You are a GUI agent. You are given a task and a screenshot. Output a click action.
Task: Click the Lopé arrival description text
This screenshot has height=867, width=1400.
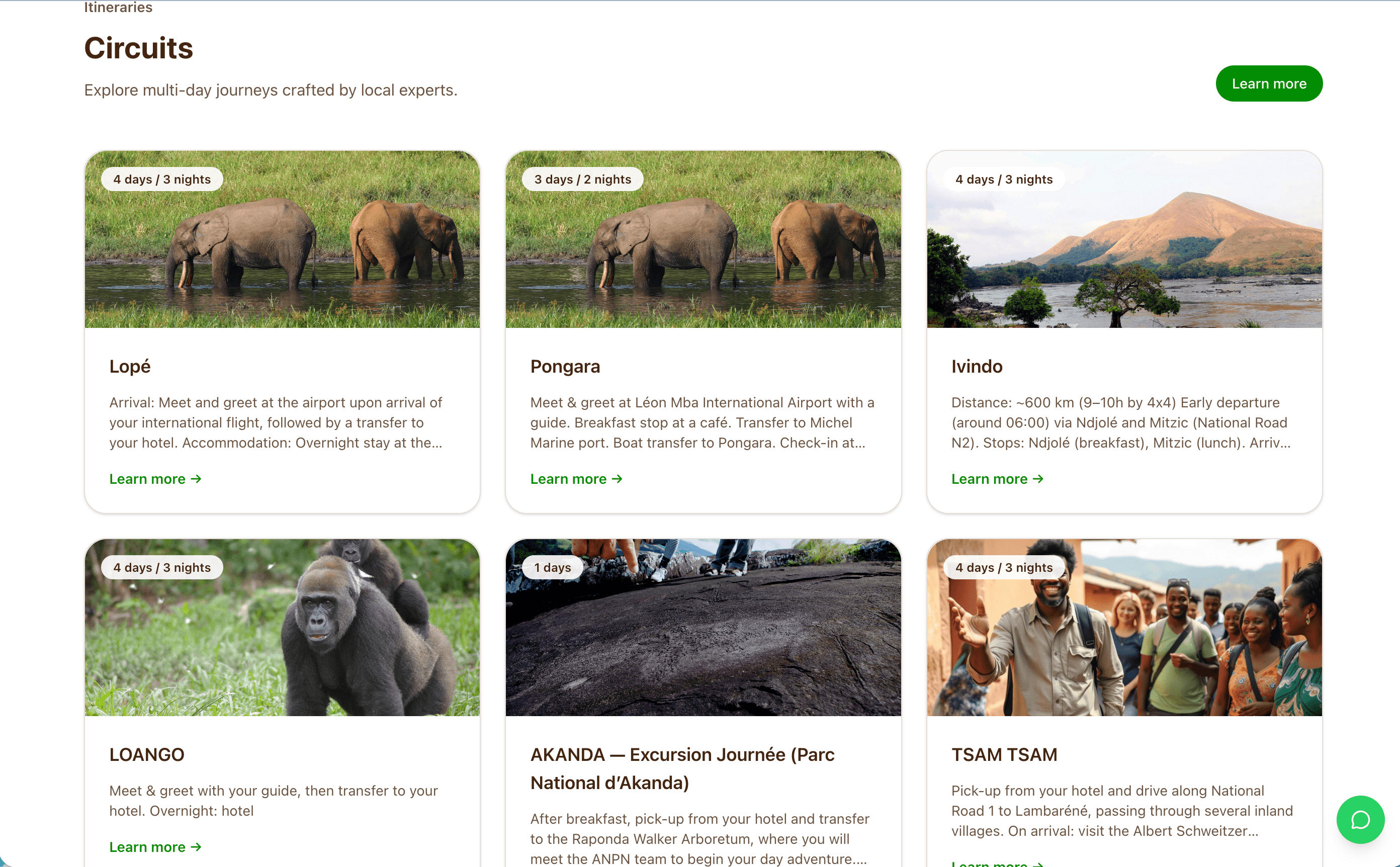tap(276, 422)
